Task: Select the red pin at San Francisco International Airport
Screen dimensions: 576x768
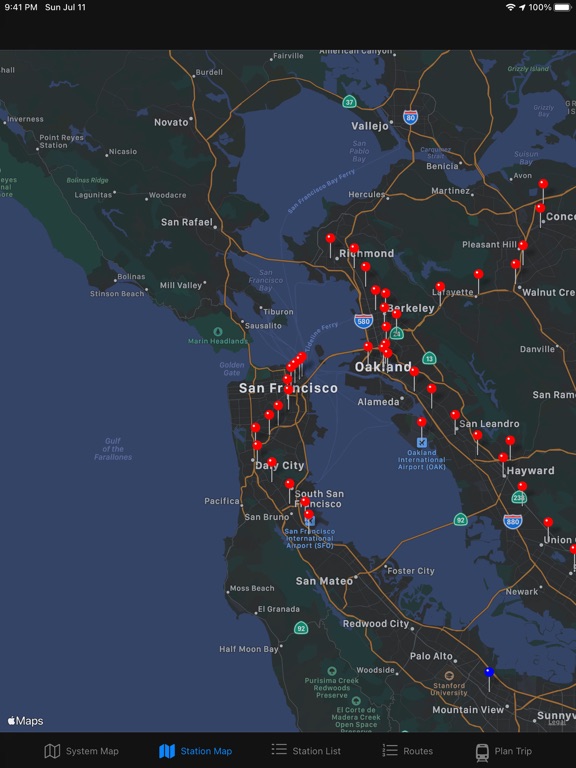Action: pos(309,514)
